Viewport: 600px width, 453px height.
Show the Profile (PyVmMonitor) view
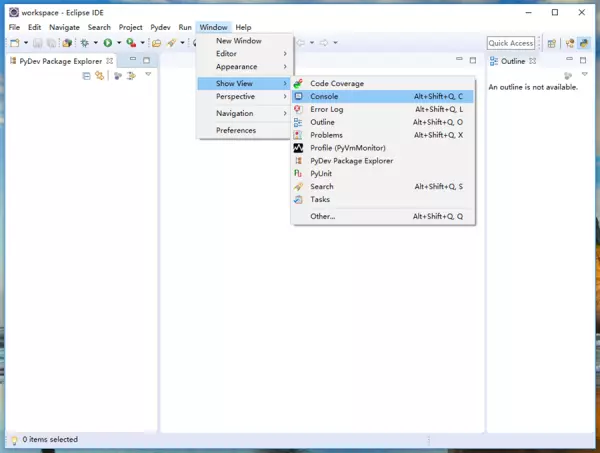coord(383,148)
